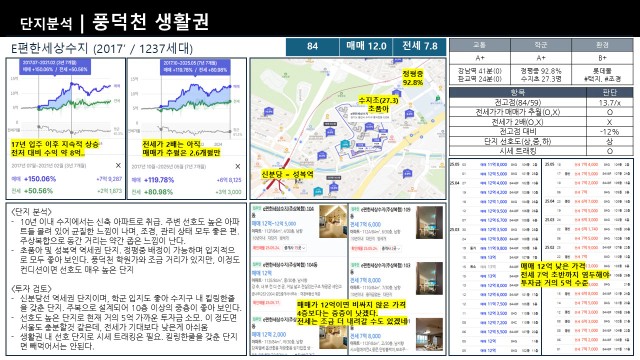The width and height of the screenshot is (640, 360).
Task: Open the 매매 12억 2,000 listing
Action: point(269,334)
